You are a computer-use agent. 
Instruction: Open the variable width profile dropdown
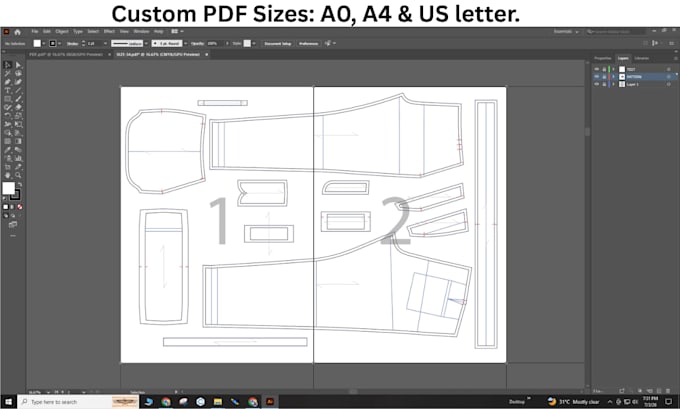coord(147,43)
